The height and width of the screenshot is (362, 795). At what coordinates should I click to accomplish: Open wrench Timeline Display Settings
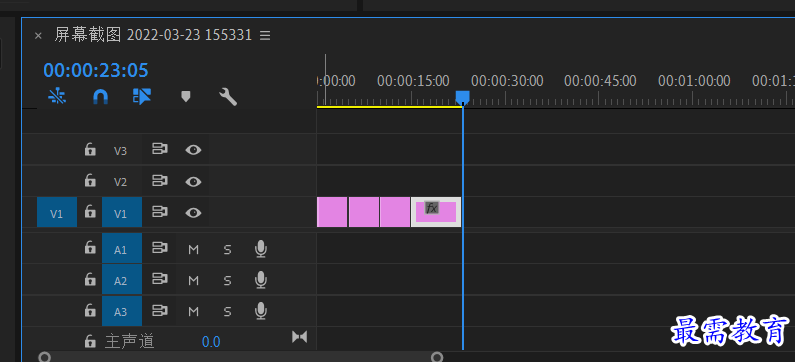click(x=228, y=96)
